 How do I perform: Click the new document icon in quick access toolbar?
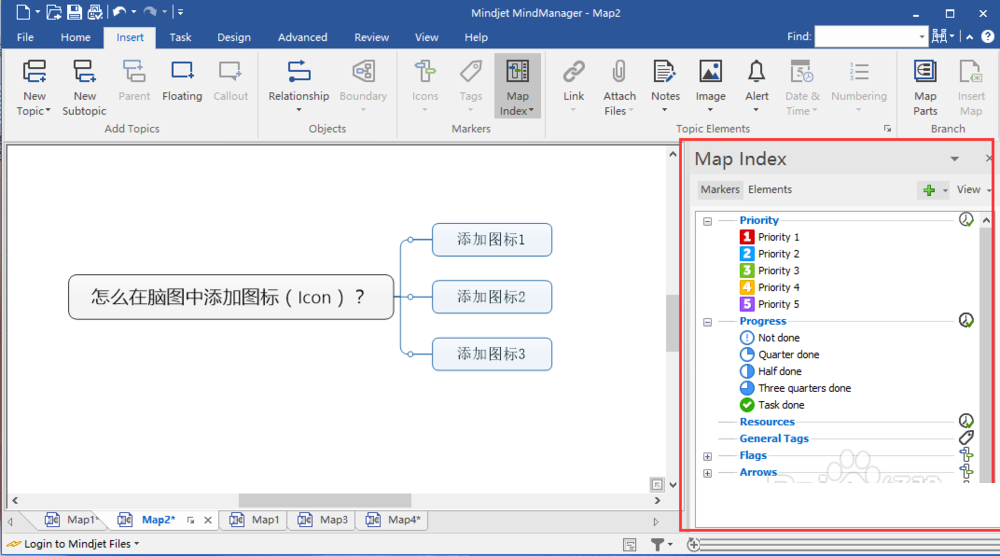point(23,11)
